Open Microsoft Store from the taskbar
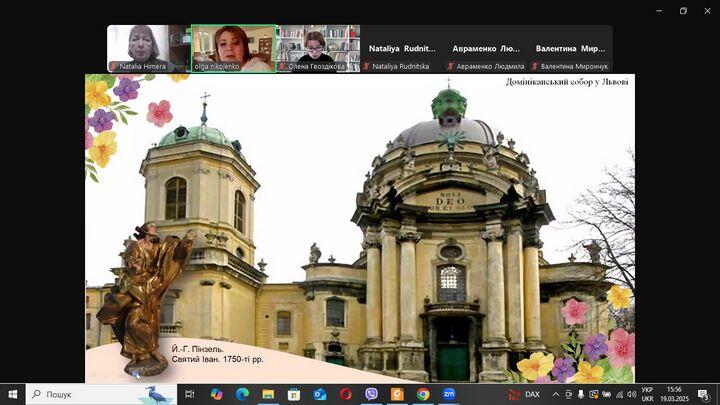Image resolution: width=720 pixels, height=405 pixels. click(294, 394)
